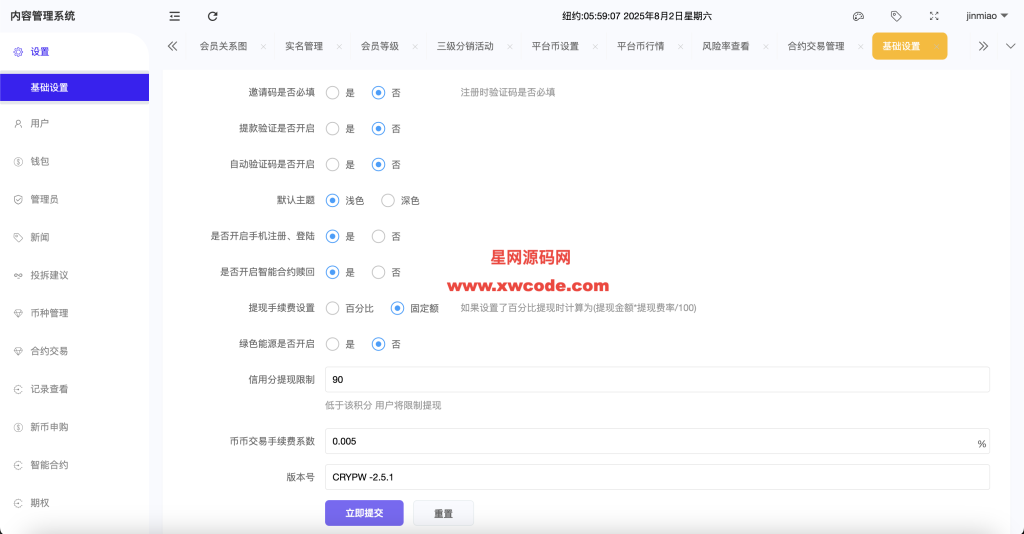Click the 信用分提现限制 input field

(x=656, y=380)
